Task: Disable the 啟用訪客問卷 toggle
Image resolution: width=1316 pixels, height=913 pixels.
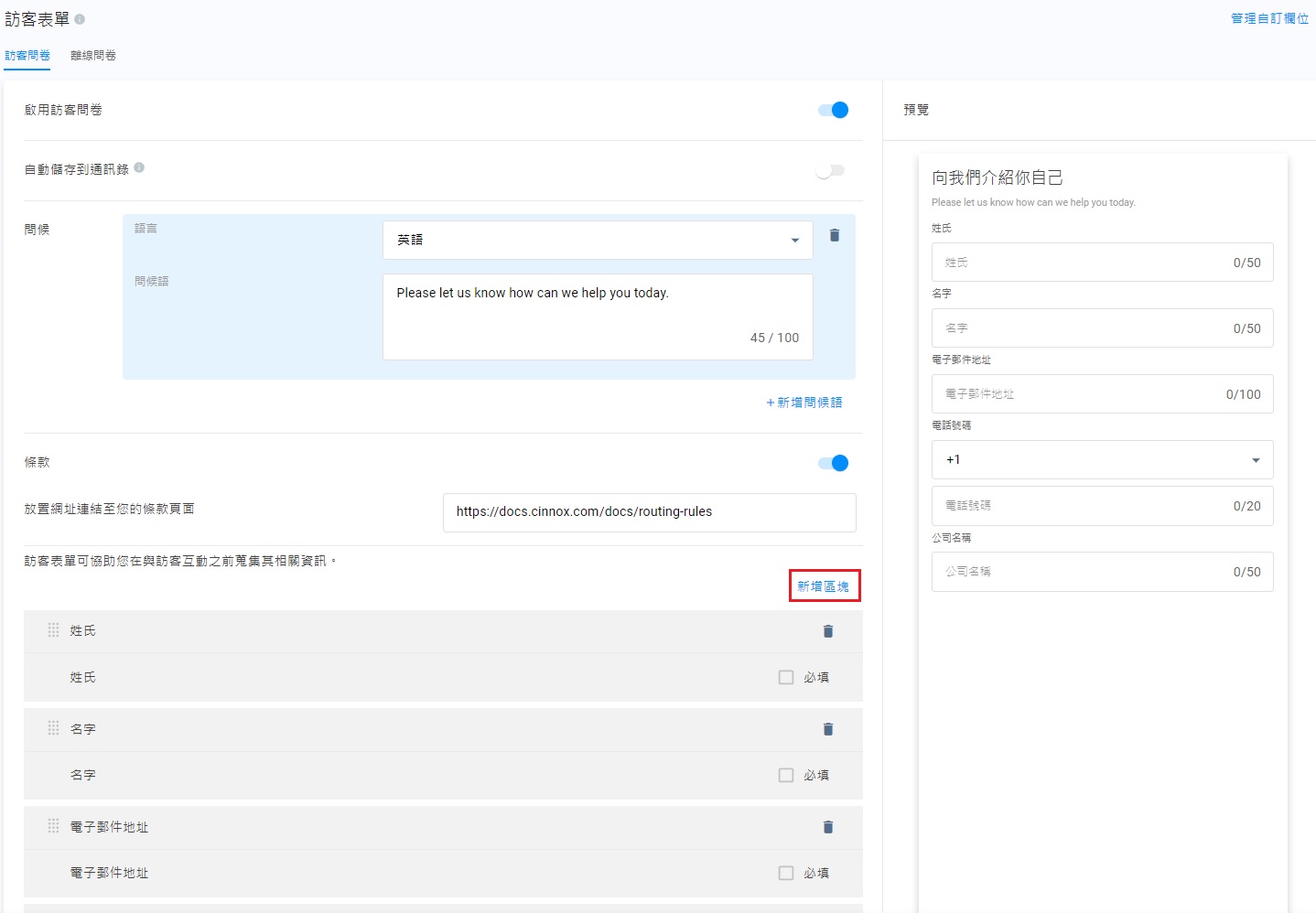Action: [x=833, y=110]
